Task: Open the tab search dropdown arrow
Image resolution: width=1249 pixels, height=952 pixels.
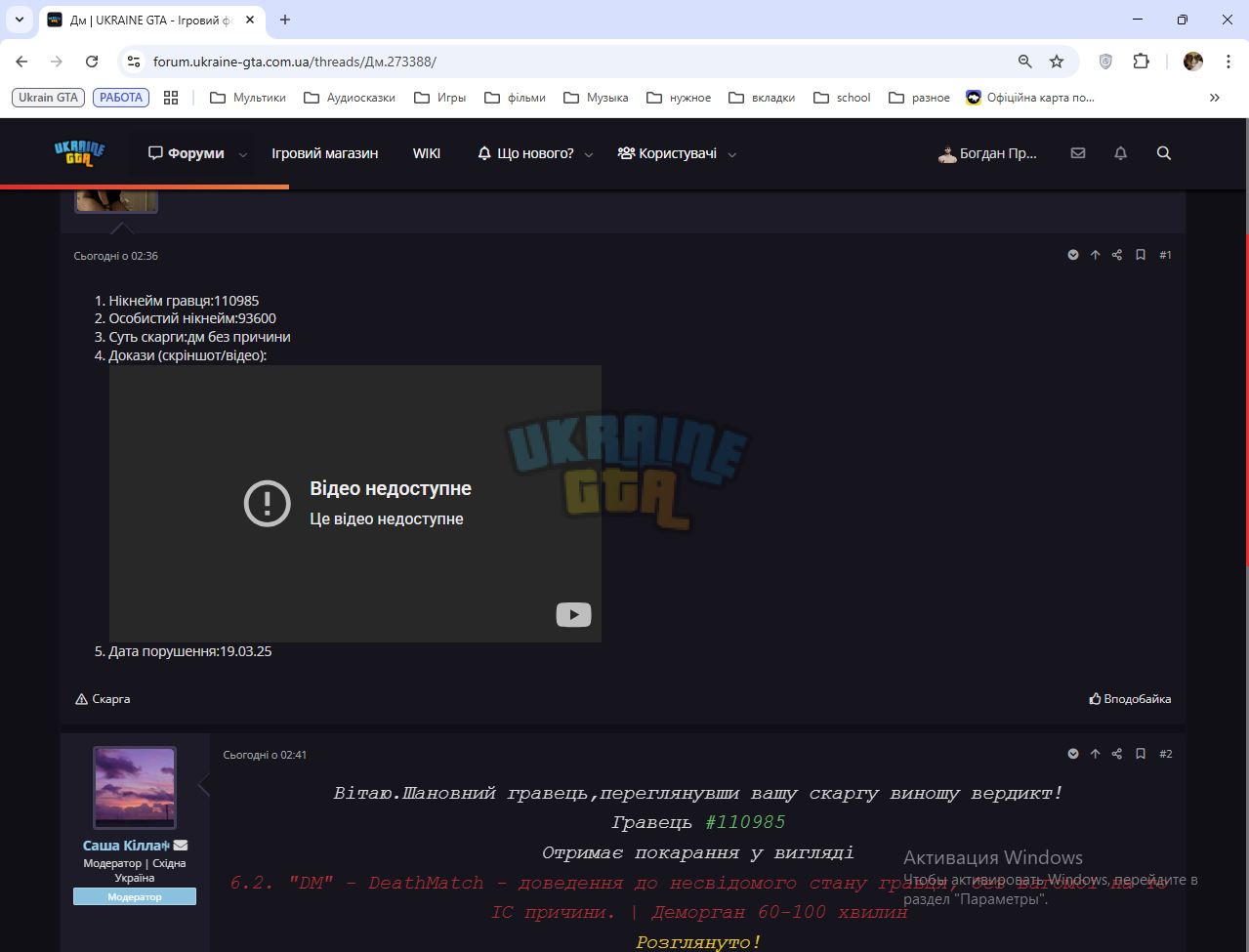Action: [x=19, y=20]
